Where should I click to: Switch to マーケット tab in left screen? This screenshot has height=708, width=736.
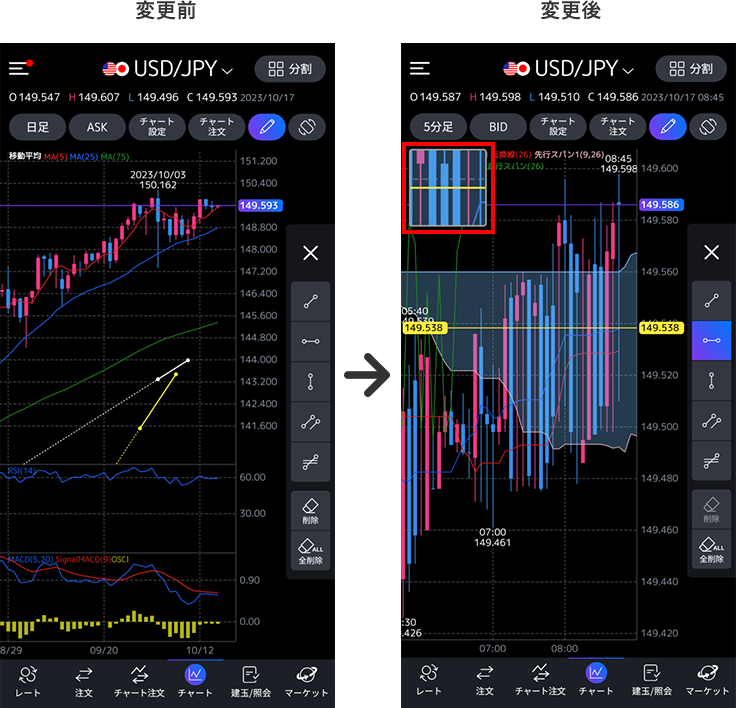(x=307, y=682)
